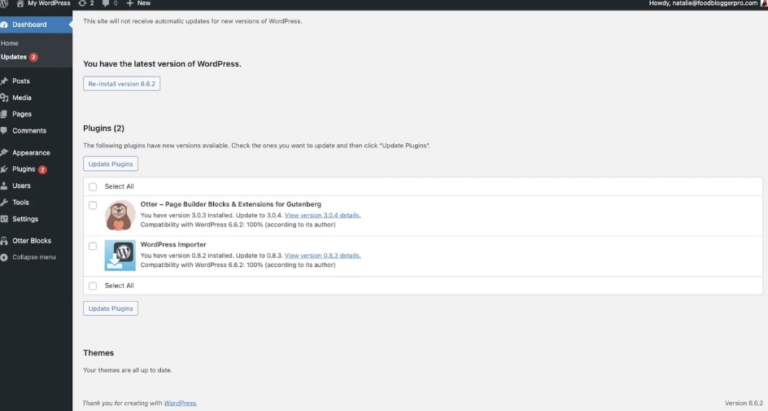
Task: Open the Plugins menu item
Action: tap(23, 169)
